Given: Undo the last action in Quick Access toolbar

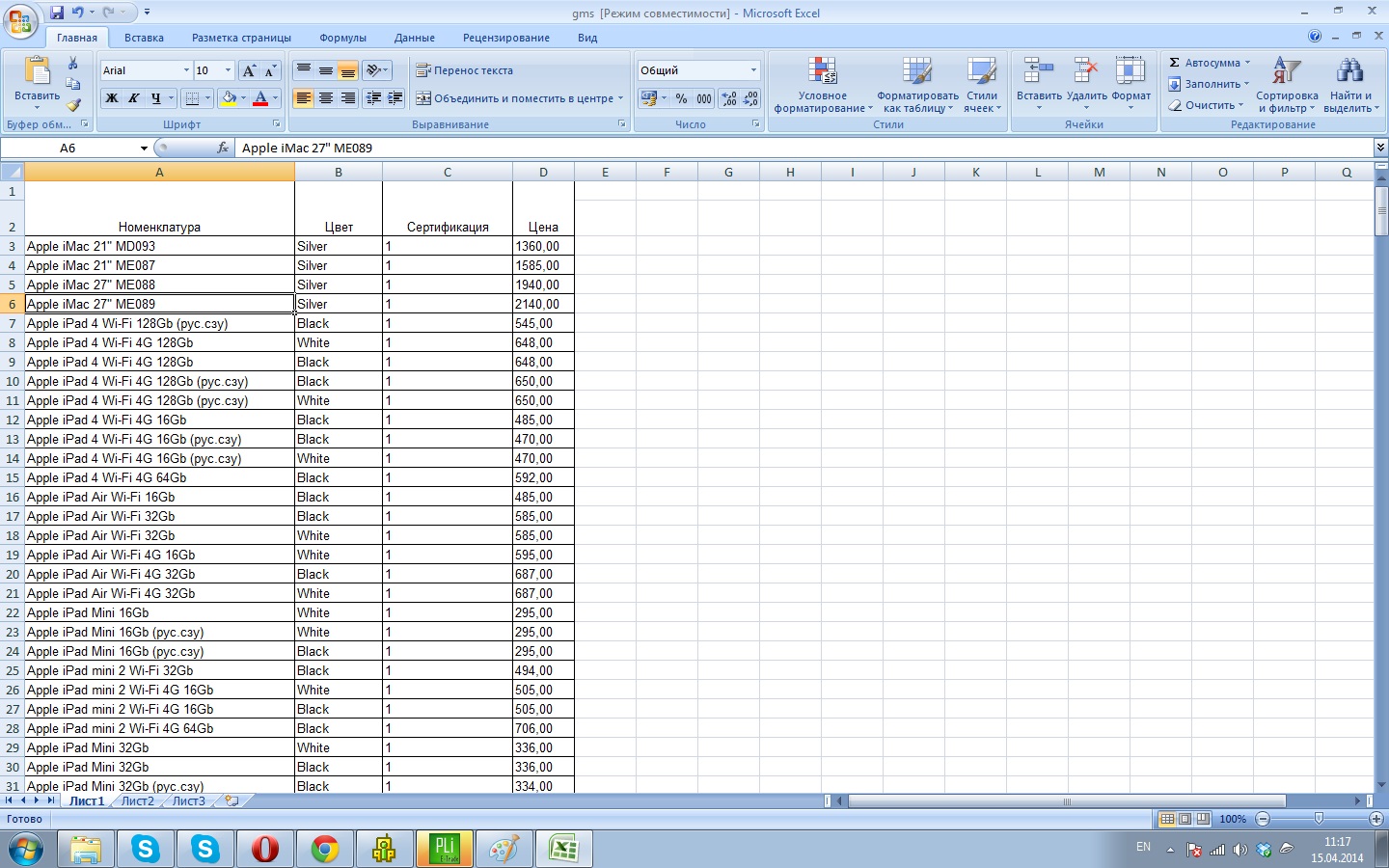Looking at the screenshot, I should (x=77, y=13).
